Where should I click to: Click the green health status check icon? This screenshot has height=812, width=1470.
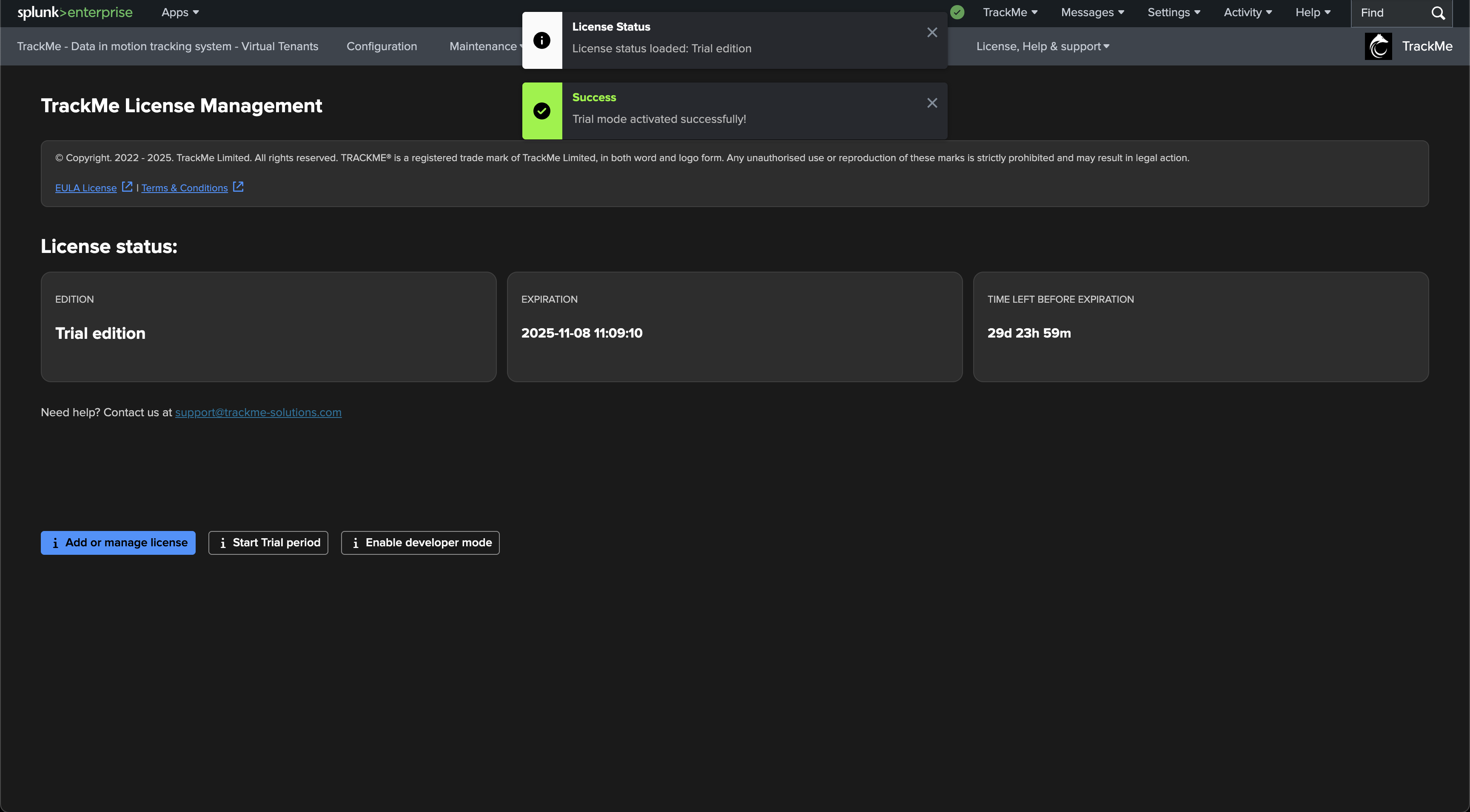coord(957,12)
